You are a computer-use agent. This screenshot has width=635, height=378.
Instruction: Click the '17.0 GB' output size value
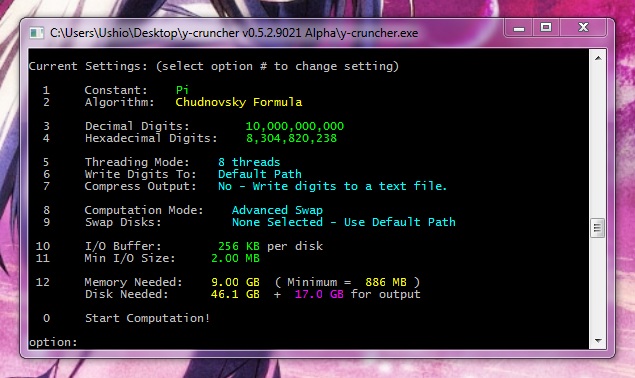319,294
